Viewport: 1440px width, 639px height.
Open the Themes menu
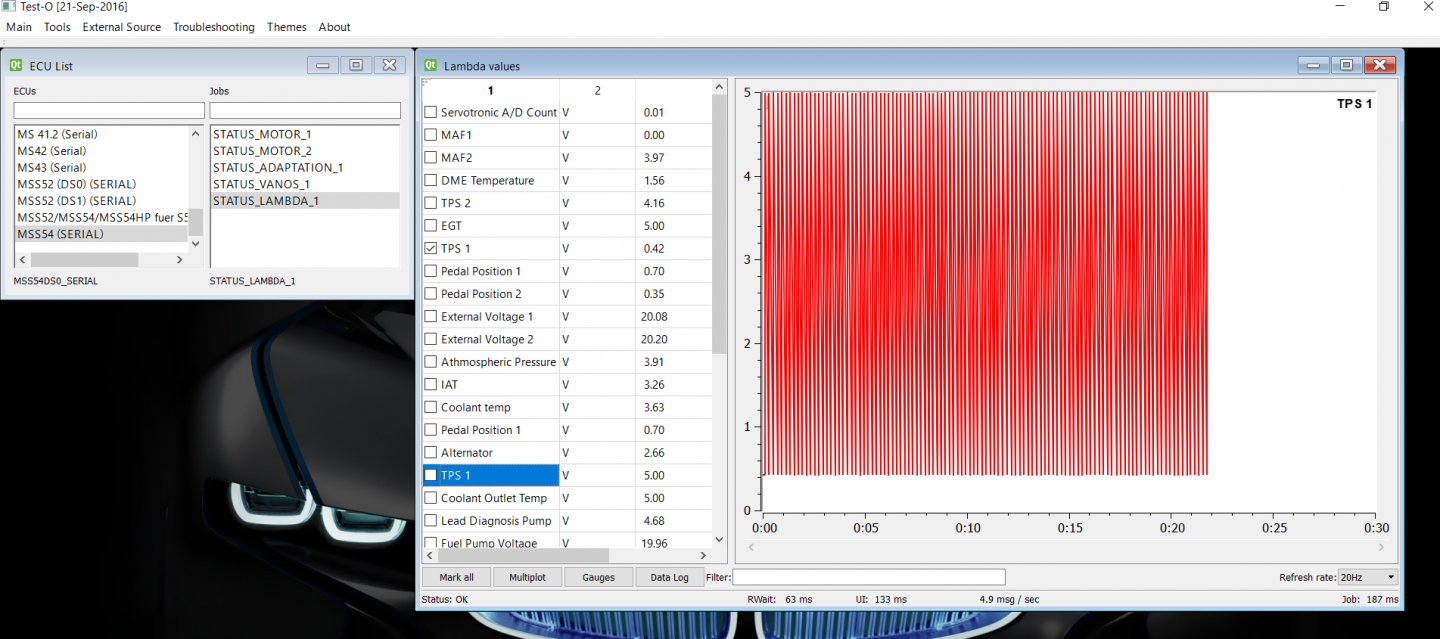pos(286,27)
